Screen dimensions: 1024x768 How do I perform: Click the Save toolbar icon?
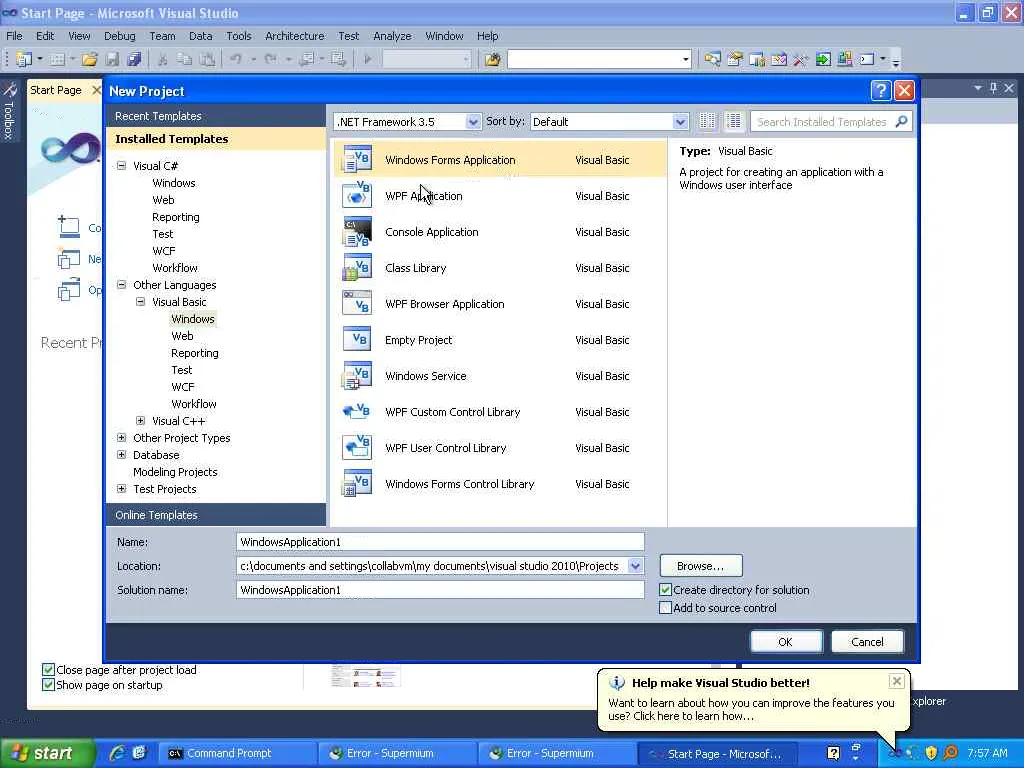112,59
